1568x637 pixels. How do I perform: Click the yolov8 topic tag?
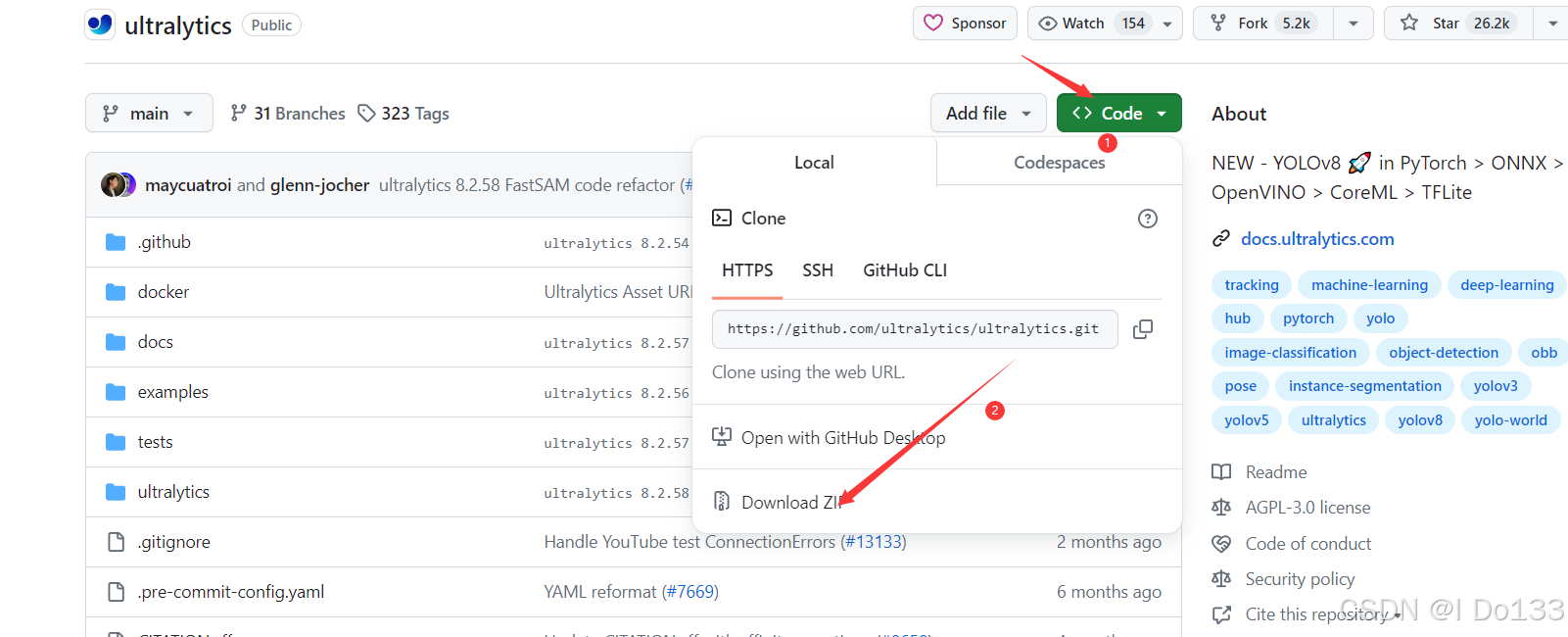click(x=1420, y=420)
